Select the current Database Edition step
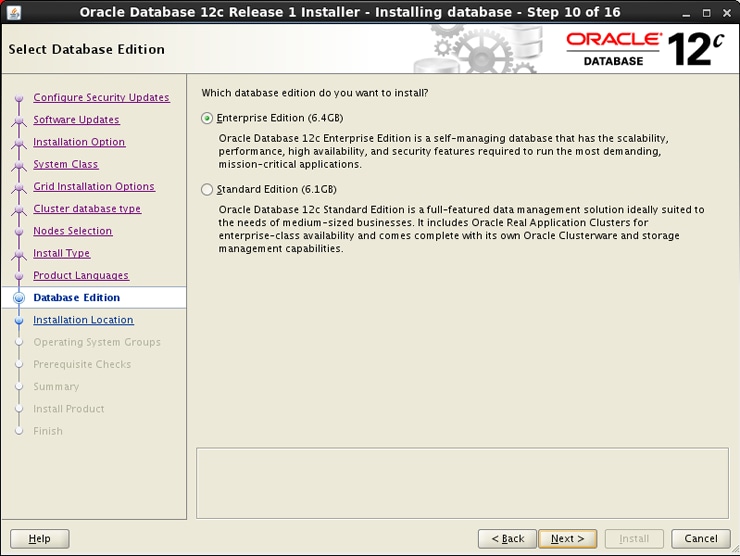 [x=76, y=297]
